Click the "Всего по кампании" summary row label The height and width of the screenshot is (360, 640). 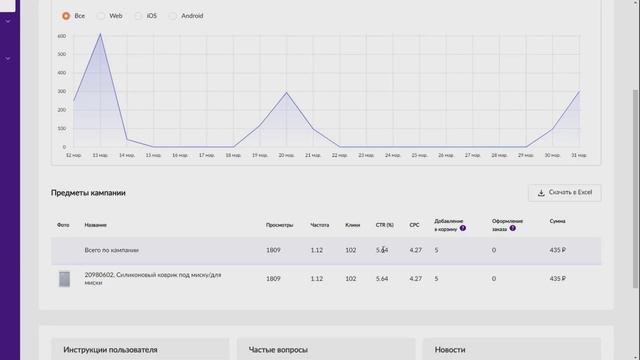tap(111, 250)
